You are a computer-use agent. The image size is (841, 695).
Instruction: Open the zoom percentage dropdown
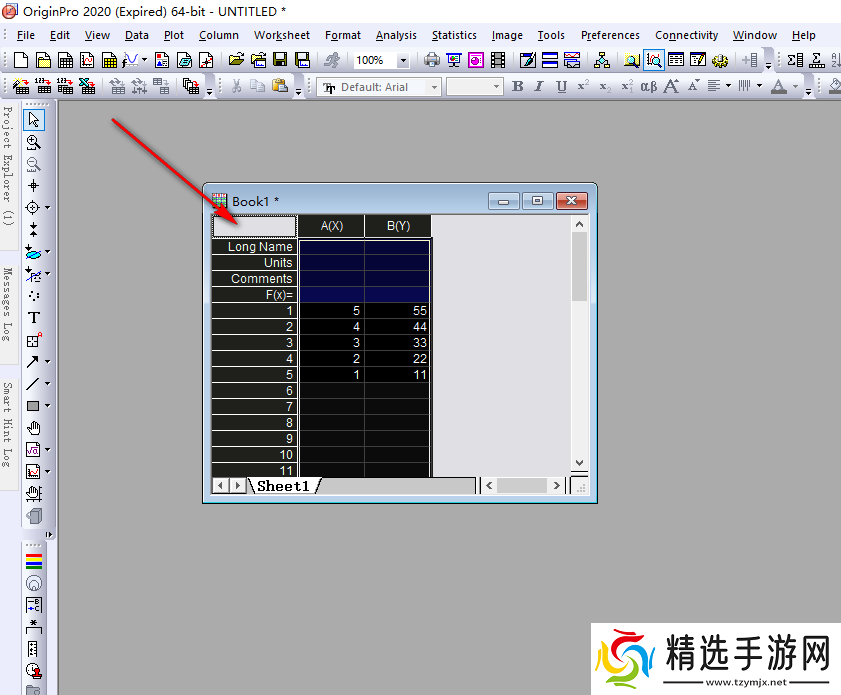[x=403, y=60]
